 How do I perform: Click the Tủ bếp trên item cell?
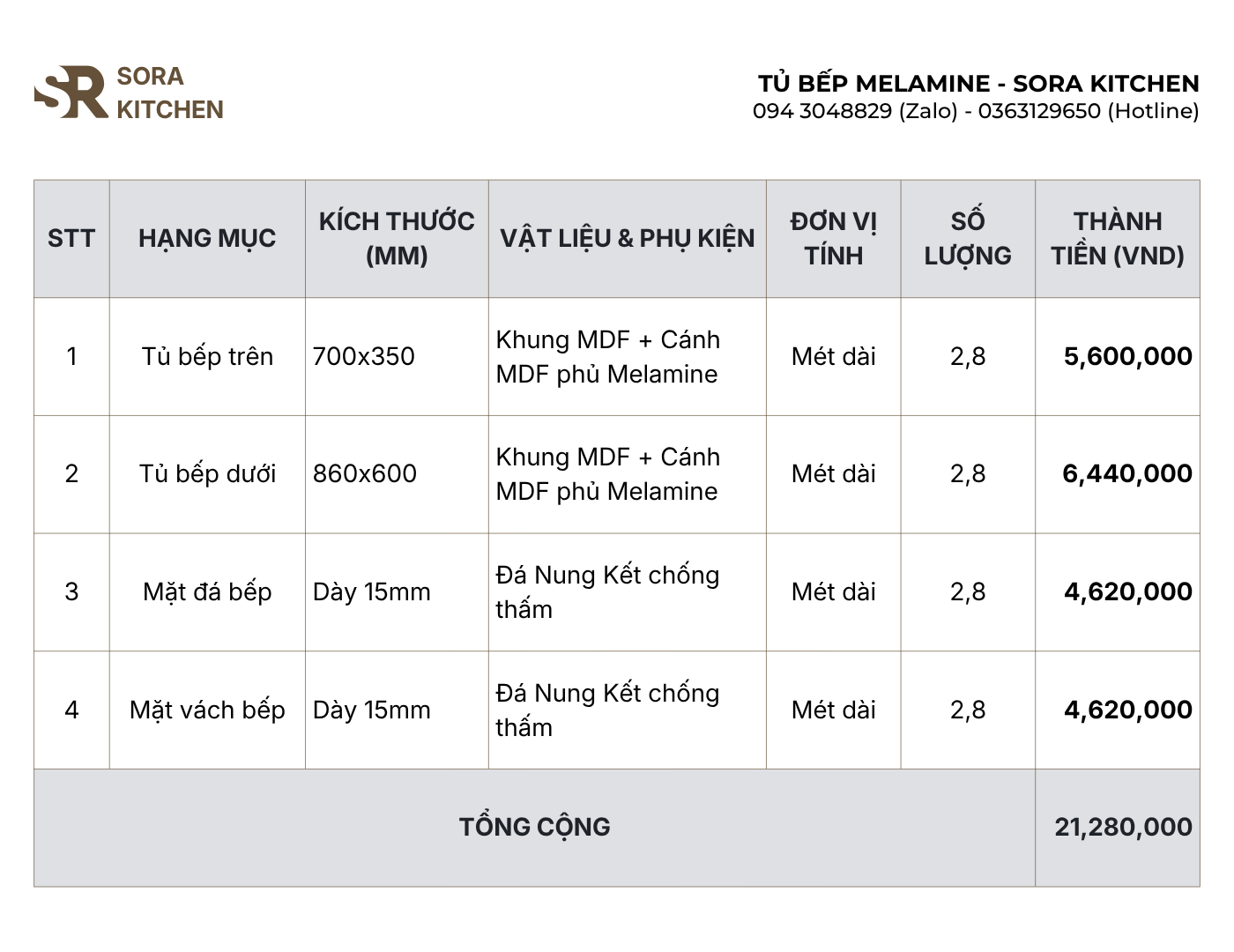pos(207,356)
